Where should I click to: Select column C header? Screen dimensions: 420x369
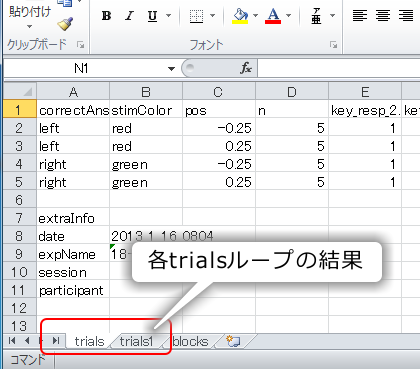tap(219, 92)
